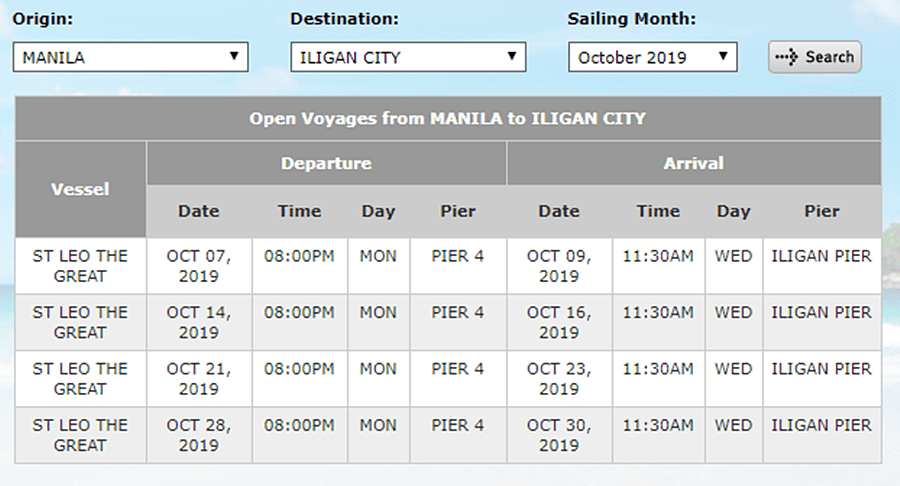The width and height of the screenshot is (900, 486).
Task: Click the Sailing Month dropdown arrow
Action: 722,57
